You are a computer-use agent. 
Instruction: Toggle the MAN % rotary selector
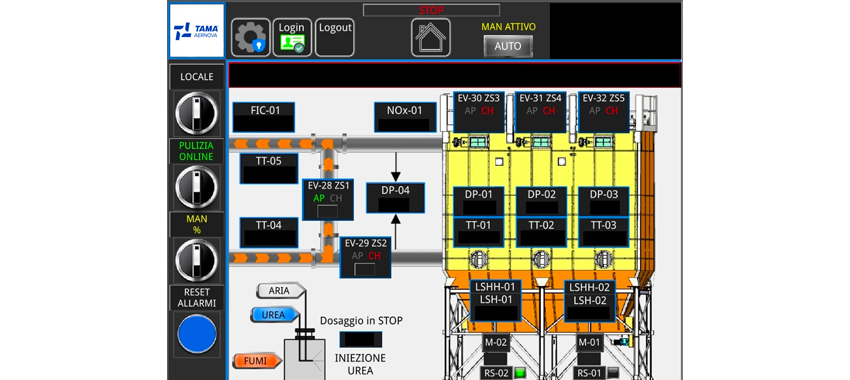pyautogui.click(x=196, y=261)
